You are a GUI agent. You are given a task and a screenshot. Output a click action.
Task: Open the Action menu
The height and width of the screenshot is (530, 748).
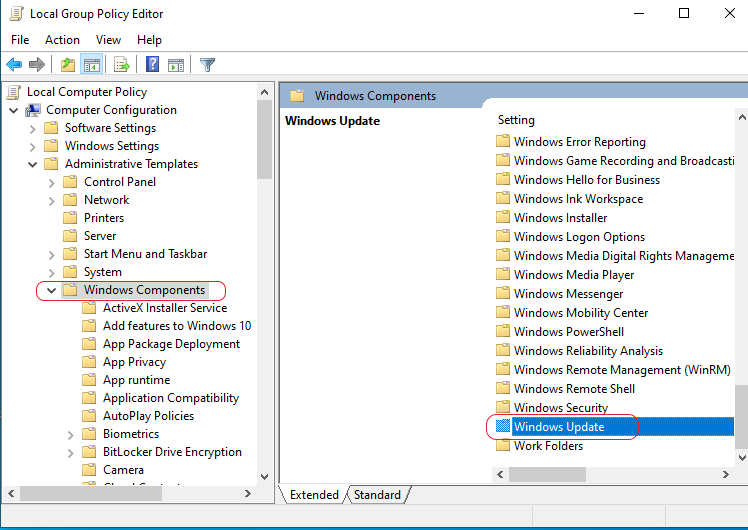[x=62, y=40]
